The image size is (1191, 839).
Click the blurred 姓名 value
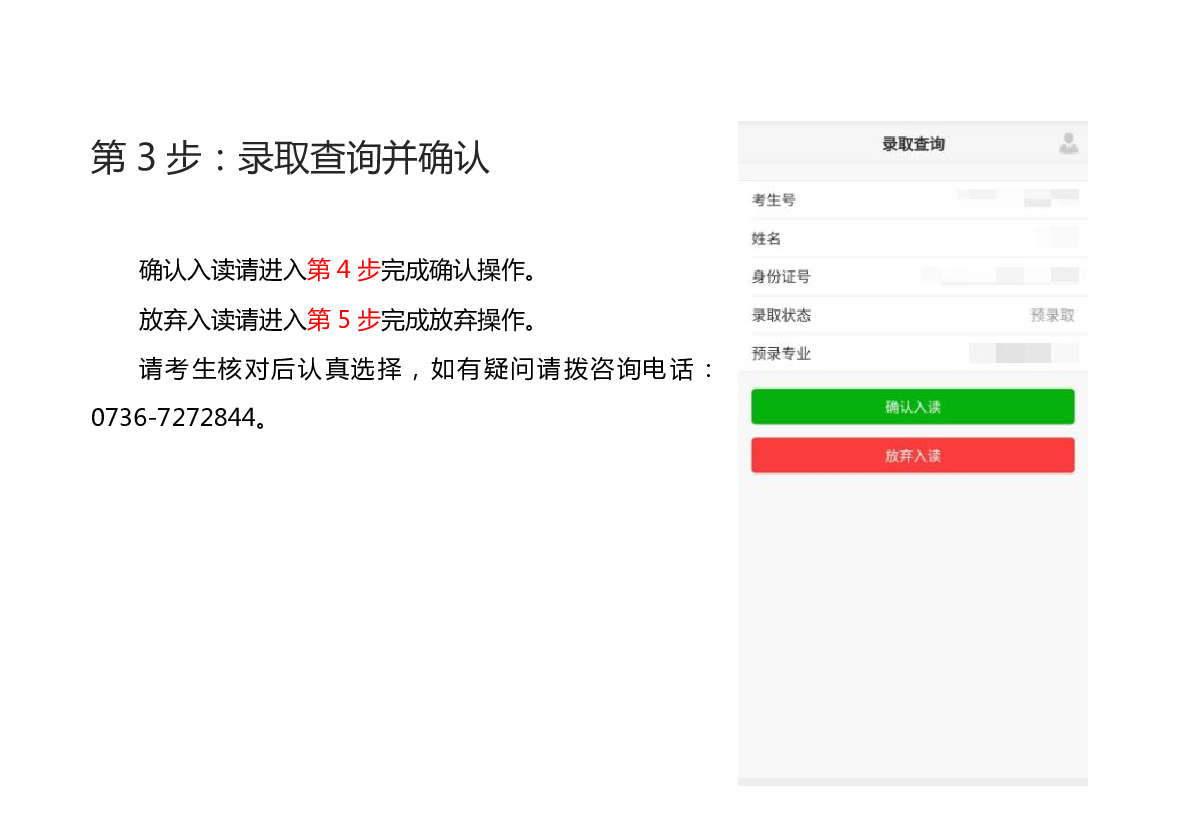coord(1058,238)
